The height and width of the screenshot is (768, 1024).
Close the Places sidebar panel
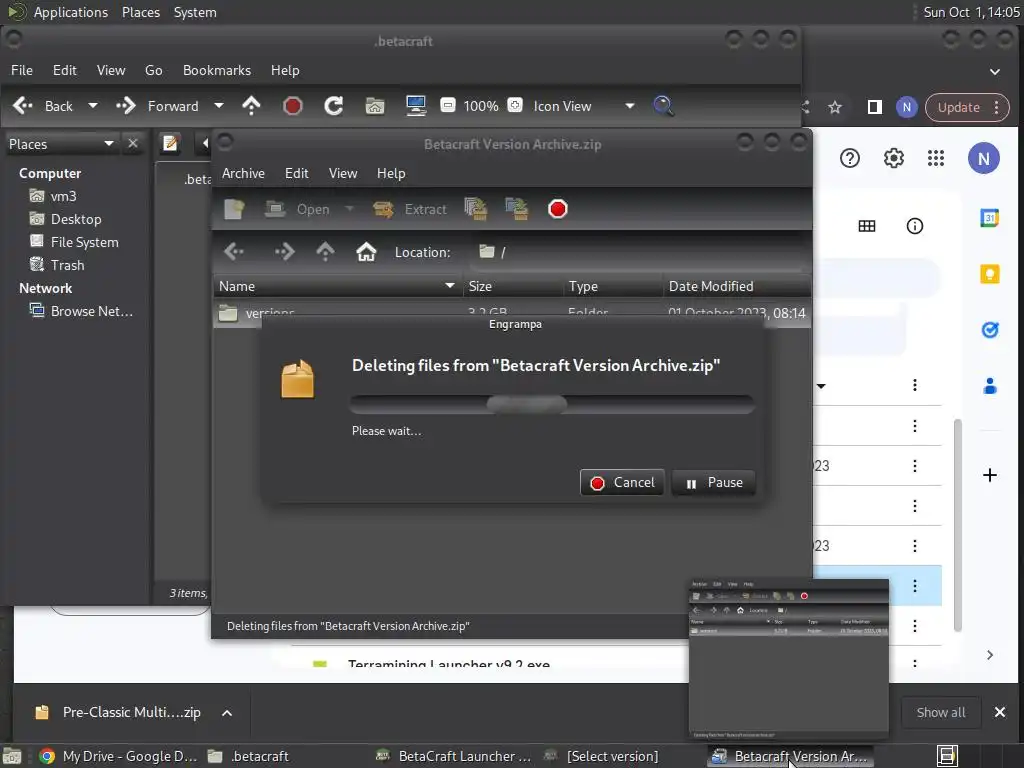click(133, 143)
